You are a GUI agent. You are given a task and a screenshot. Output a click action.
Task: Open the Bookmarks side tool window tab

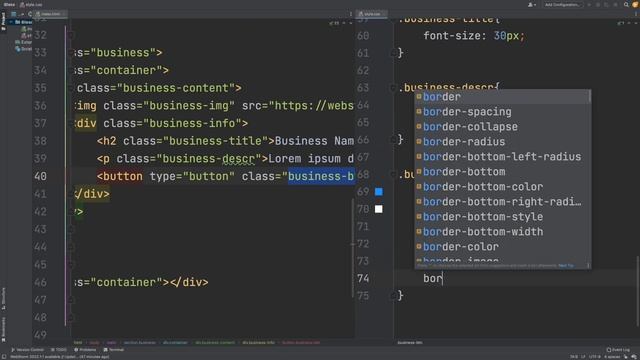(x=3, y=329)
